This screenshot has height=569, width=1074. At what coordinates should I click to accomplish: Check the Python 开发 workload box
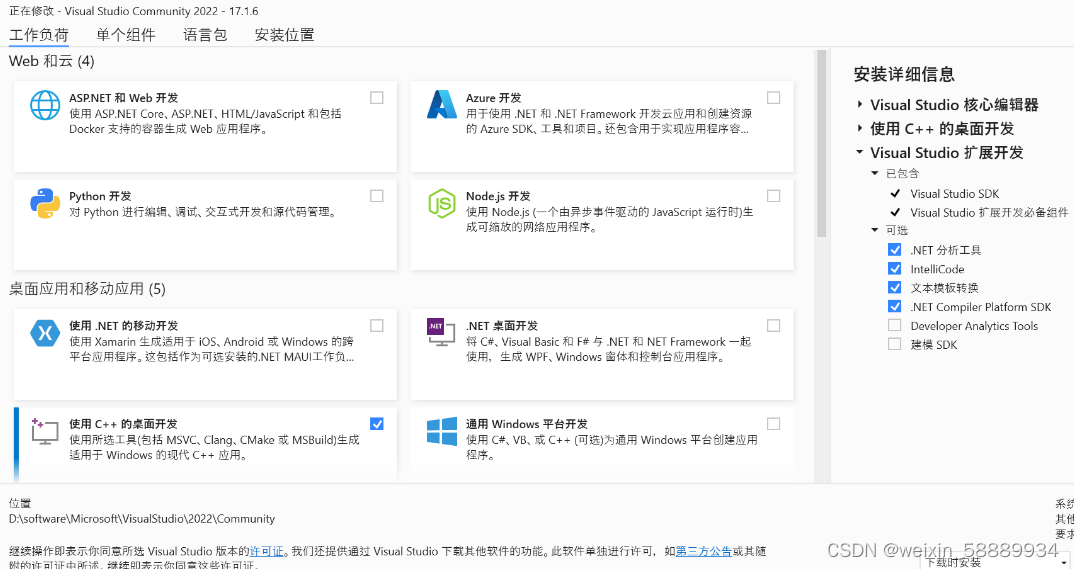point(377,196)
